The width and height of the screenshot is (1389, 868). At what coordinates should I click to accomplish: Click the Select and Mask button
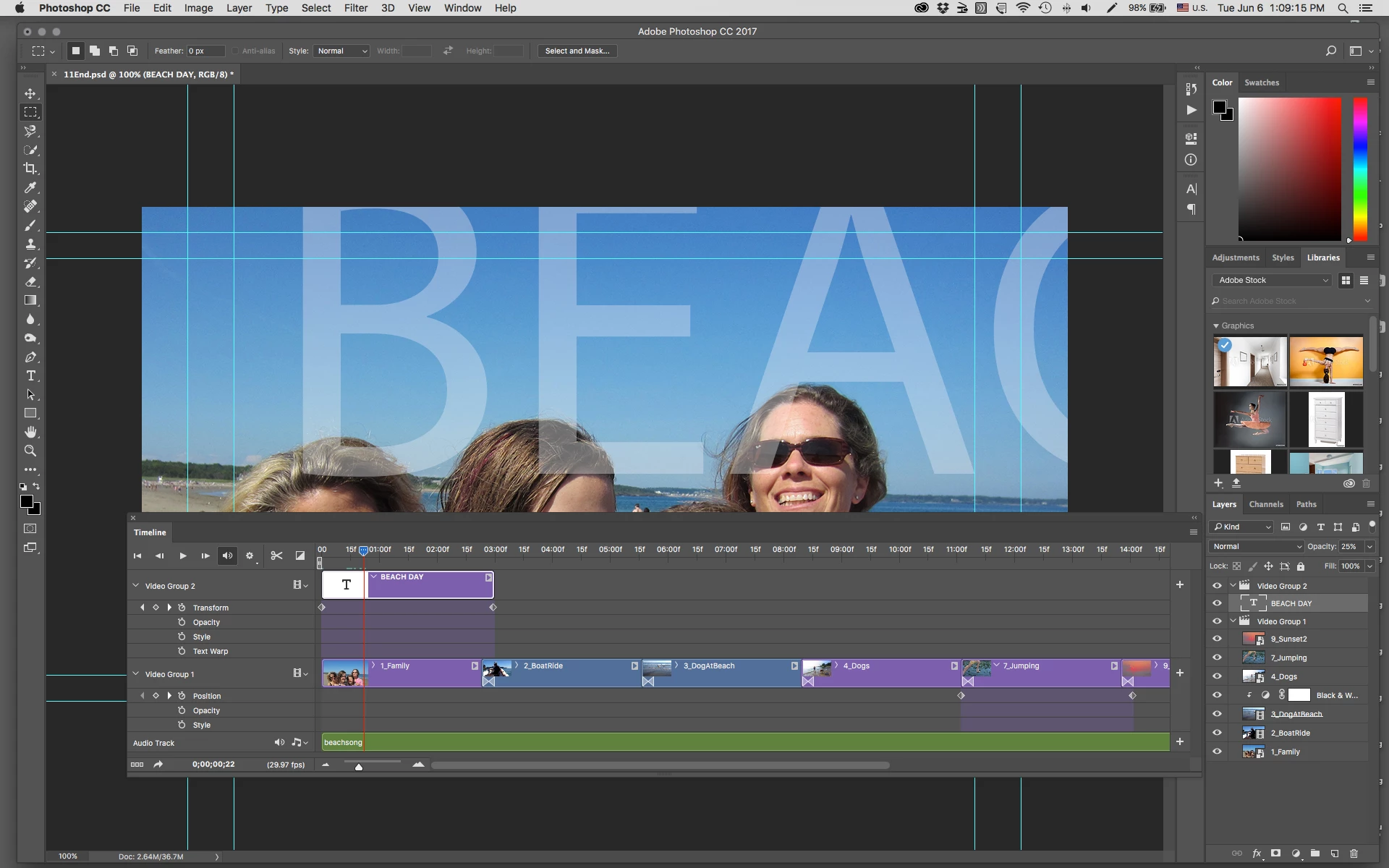[x=577, y=51]
